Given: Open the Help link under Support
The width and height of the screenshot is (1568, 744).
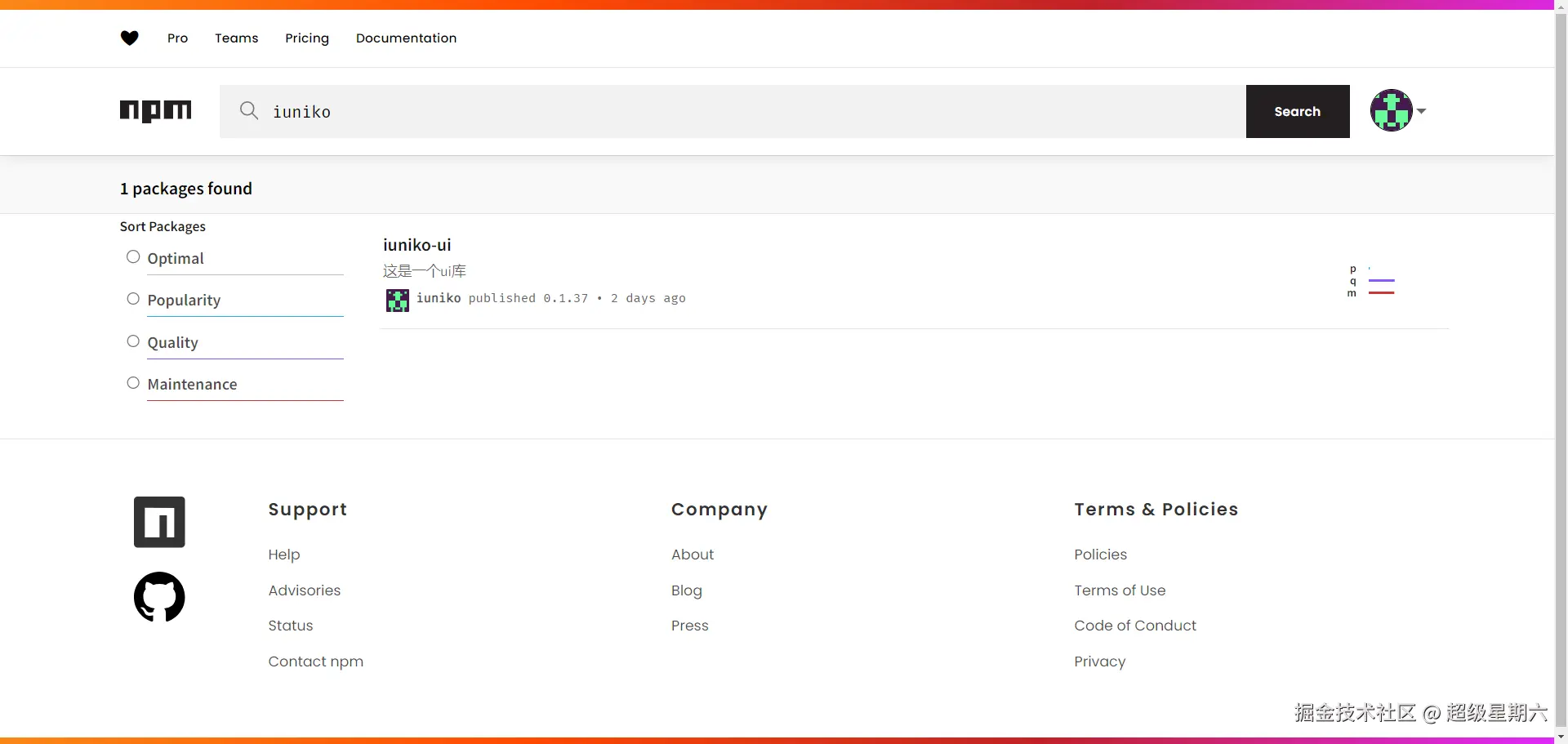Looking at the screenshot, I should point(284,555).
